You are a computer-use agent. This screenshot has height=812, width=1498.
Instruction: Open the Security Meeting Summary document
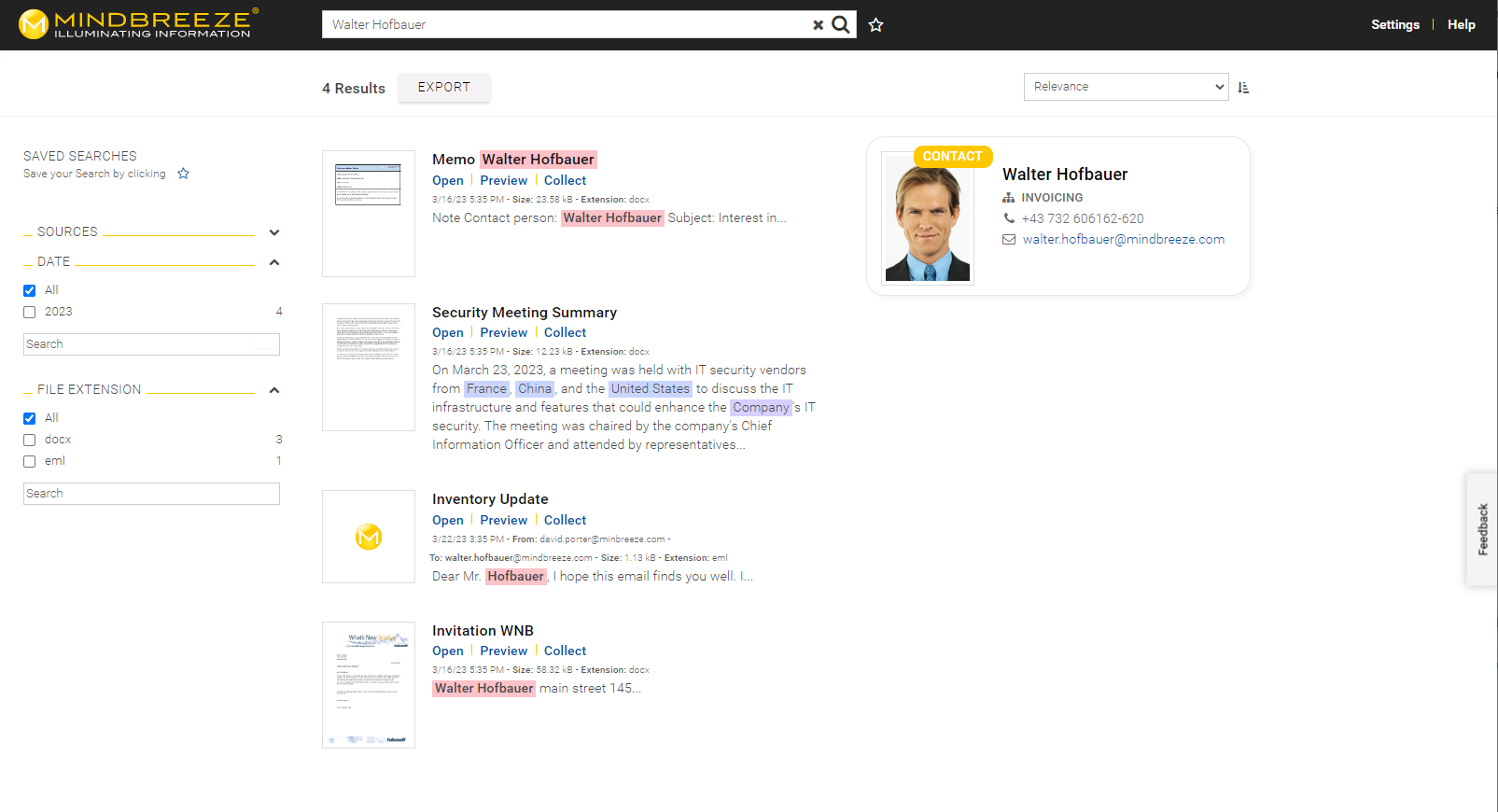(x=448, y=333)
